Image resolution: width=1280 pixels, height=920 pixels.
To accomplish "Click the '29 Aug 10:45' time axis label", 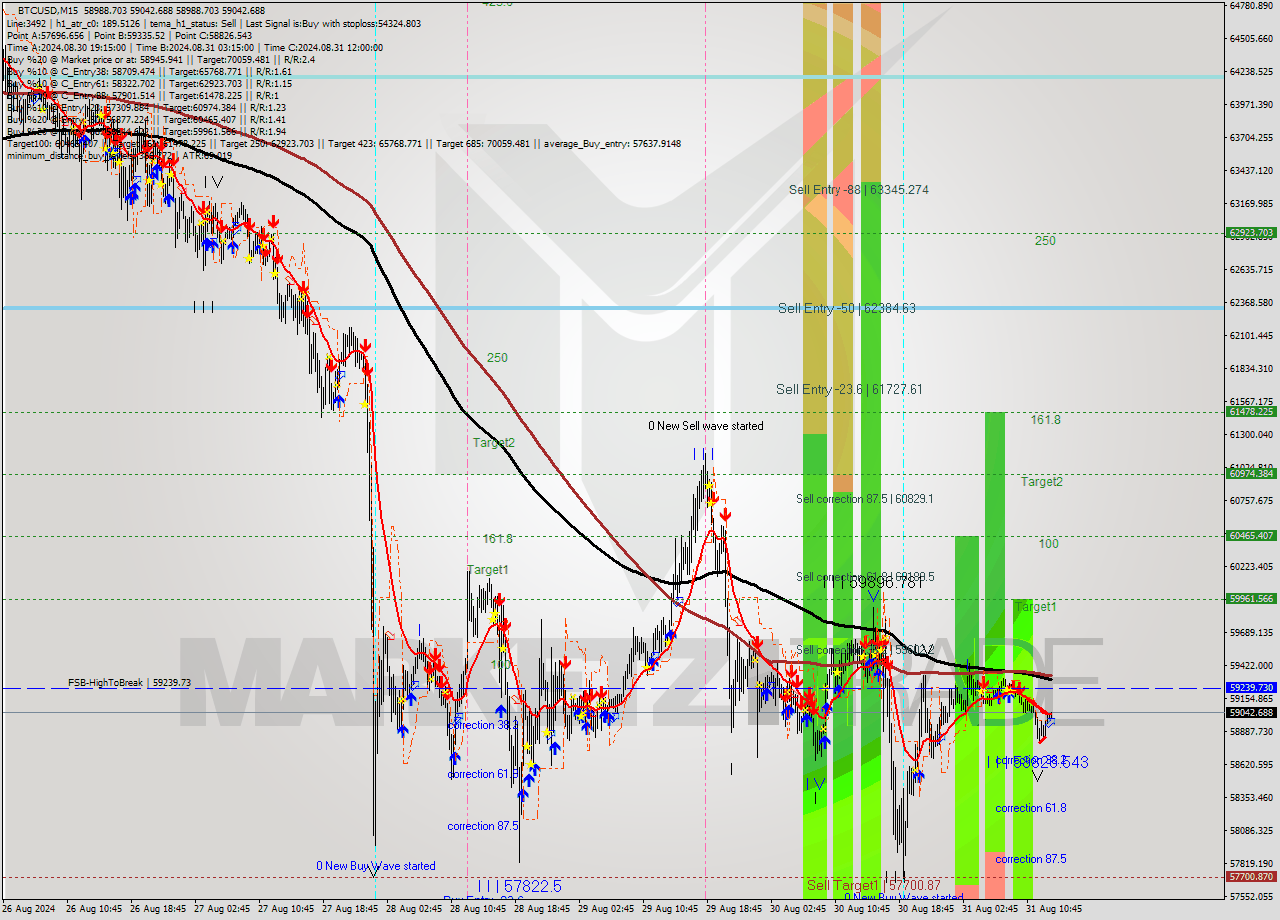I will [668, 909].
